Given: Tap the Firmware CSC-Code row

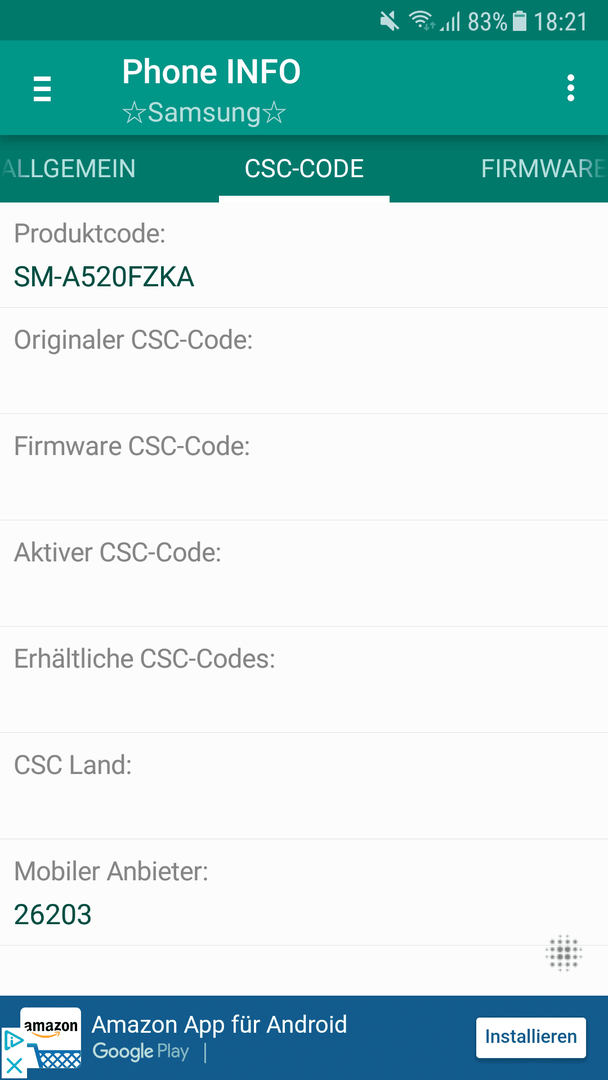Looking at the screenshot, I should [x=304, y=467].
